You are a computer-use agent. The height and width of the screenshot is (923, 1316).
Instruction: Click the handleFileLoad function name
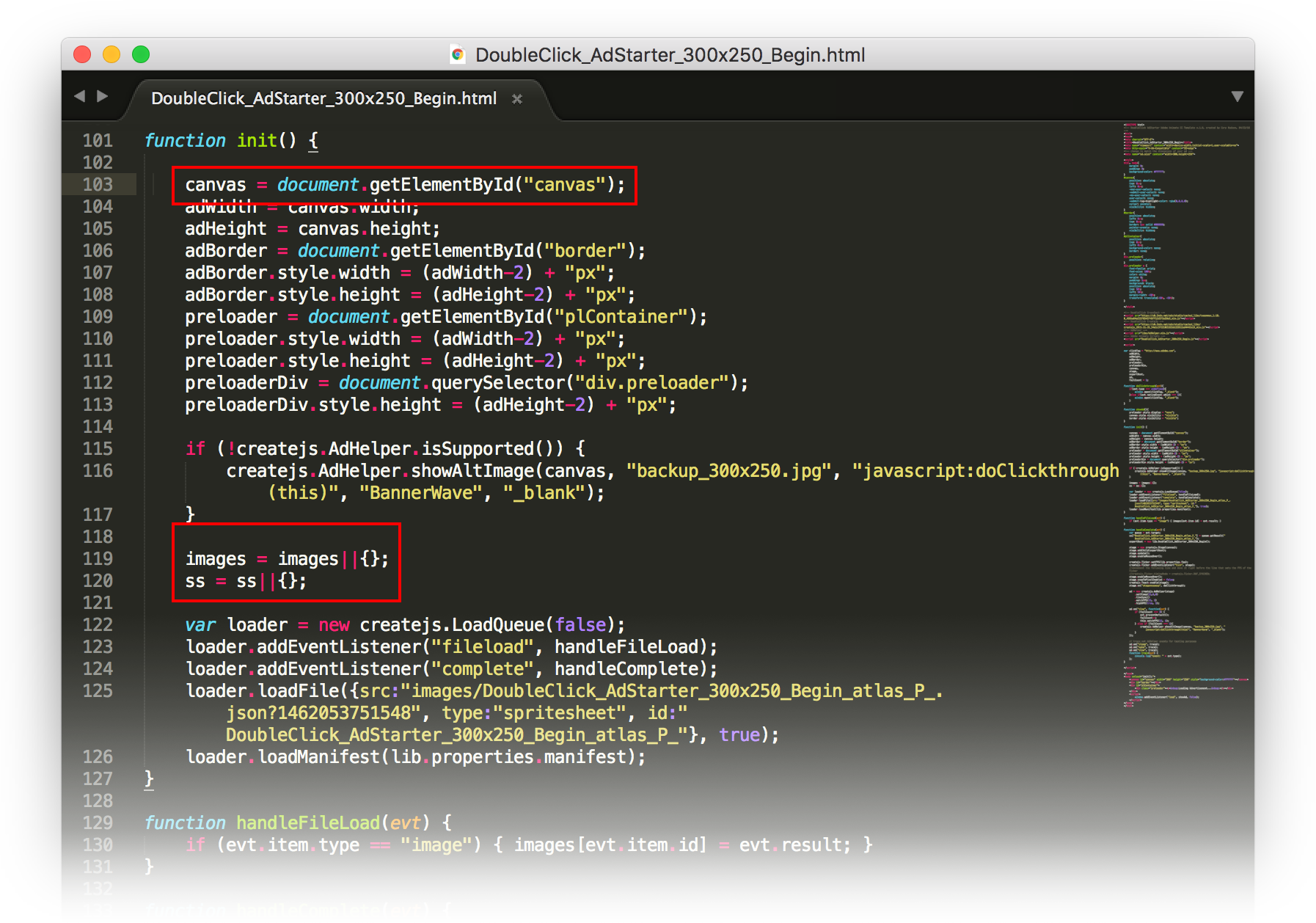307,823
